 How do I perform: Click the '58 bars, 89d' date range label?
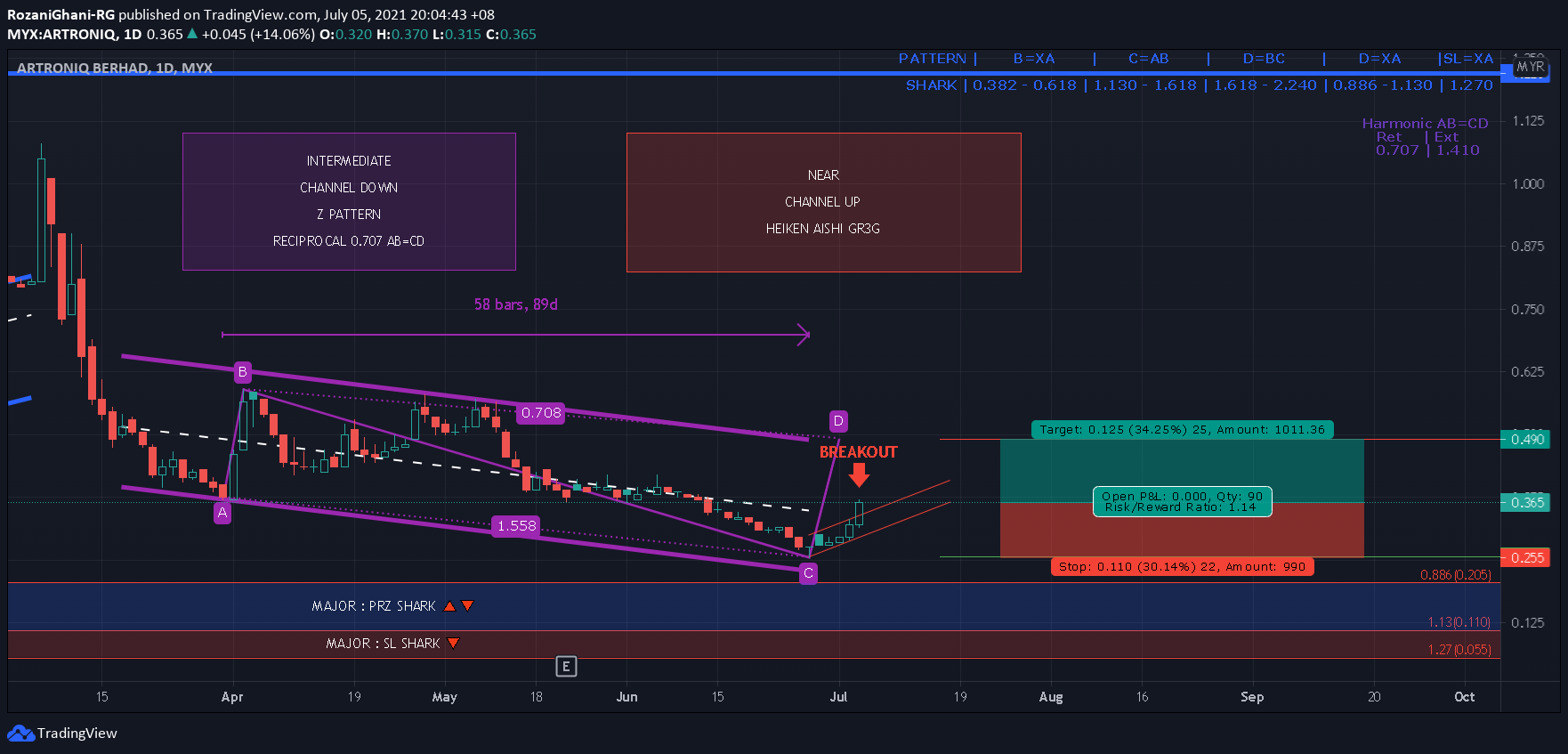[515, 304]
